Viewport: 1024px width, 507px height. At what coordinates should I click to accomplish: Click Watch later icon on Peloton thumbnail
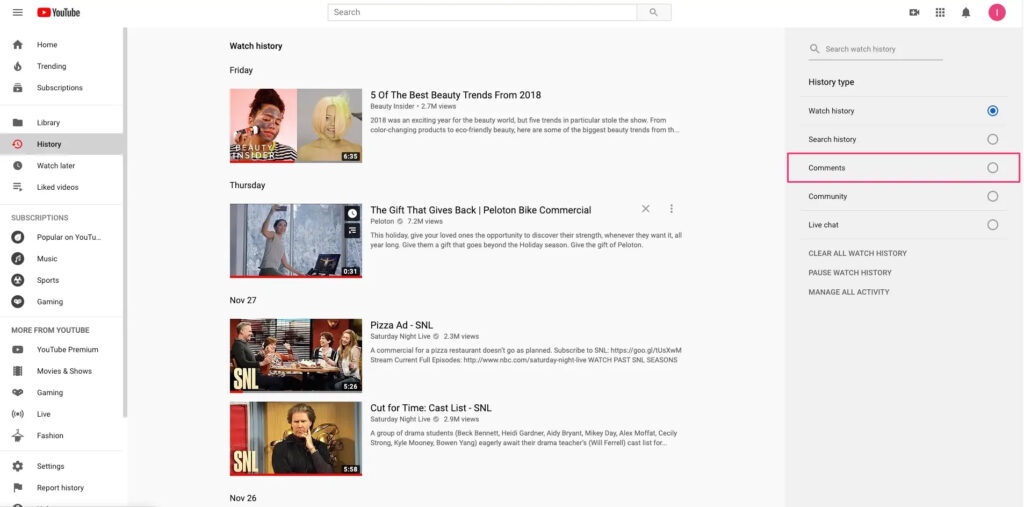(352, 214)
